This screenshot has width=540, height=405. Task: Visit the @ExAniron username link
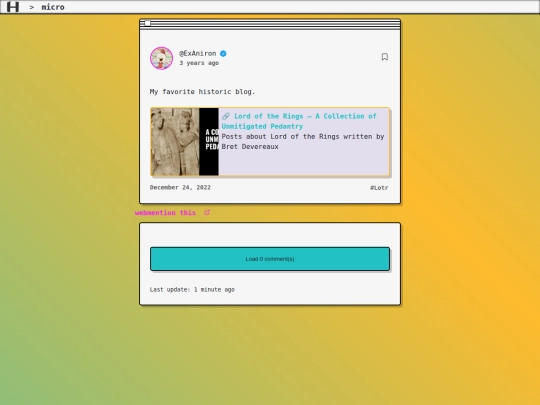pos(198,53)
